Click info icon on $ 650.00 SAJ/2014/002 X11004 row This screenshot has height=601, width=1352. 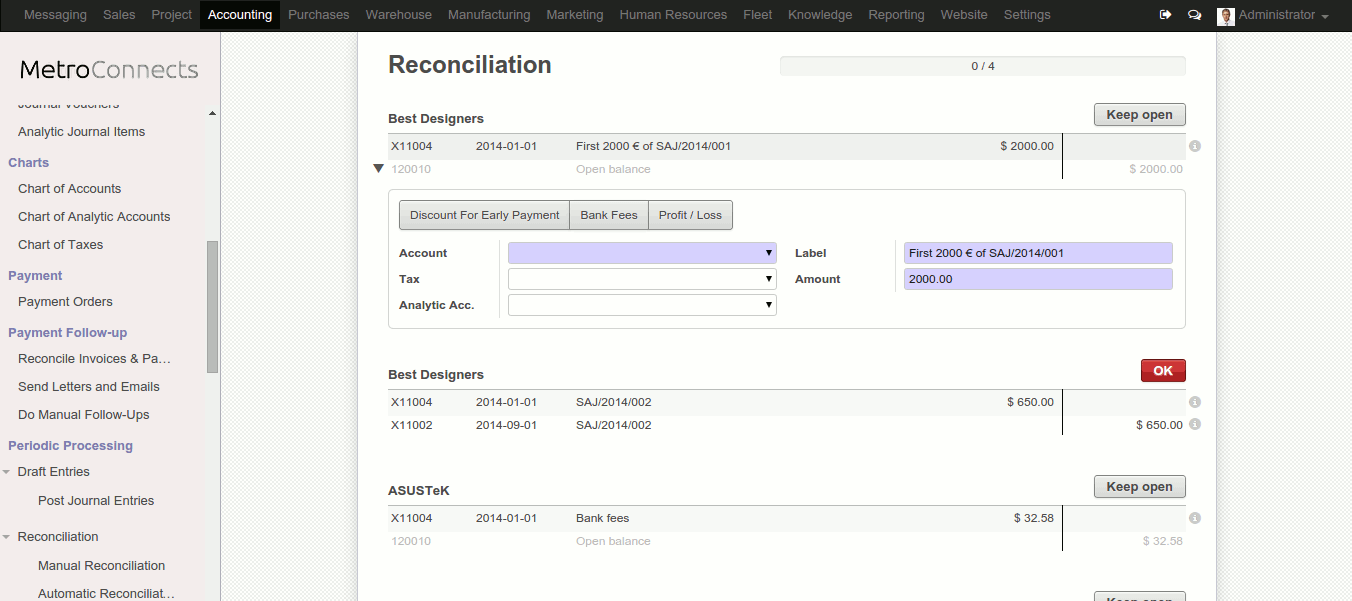[x=1195, y=402]
